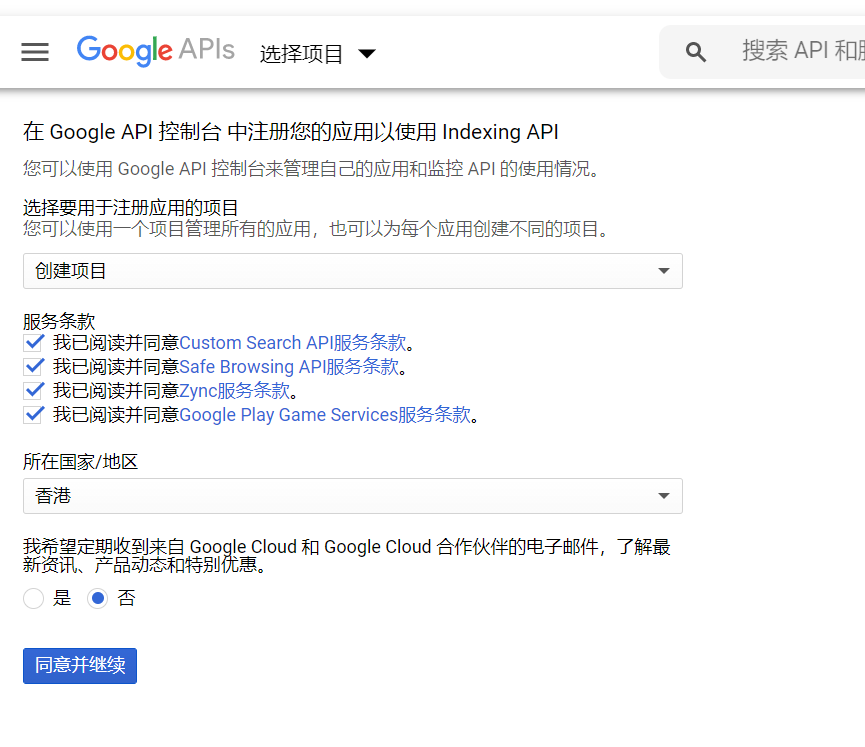Click the heading 在 Google API 控制台 中注册您的应用
The height and width of the screenshot is (747, 865).
[x=291, y=132]
